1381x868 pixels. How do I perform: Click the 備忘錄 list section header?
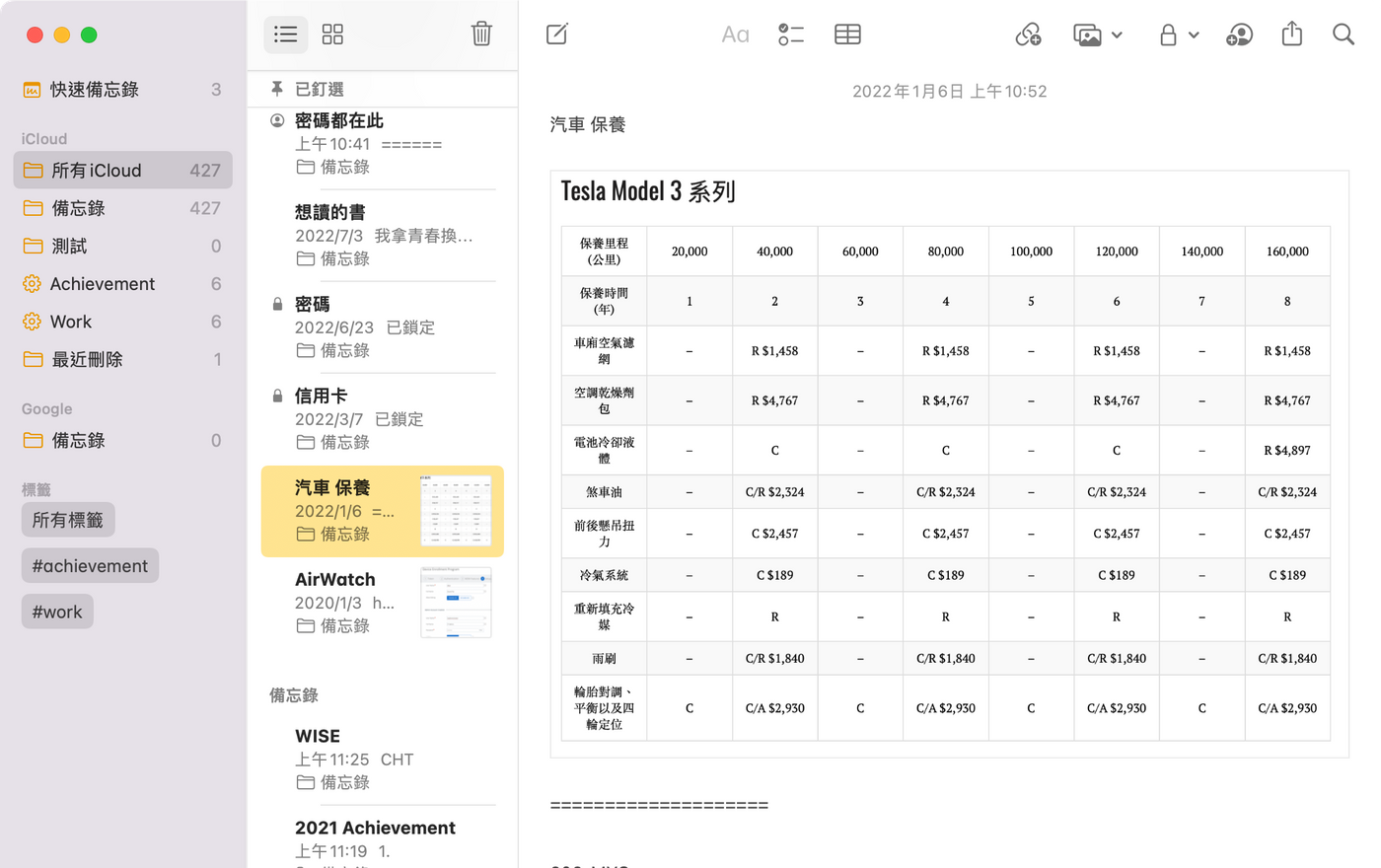pos(294,695)
